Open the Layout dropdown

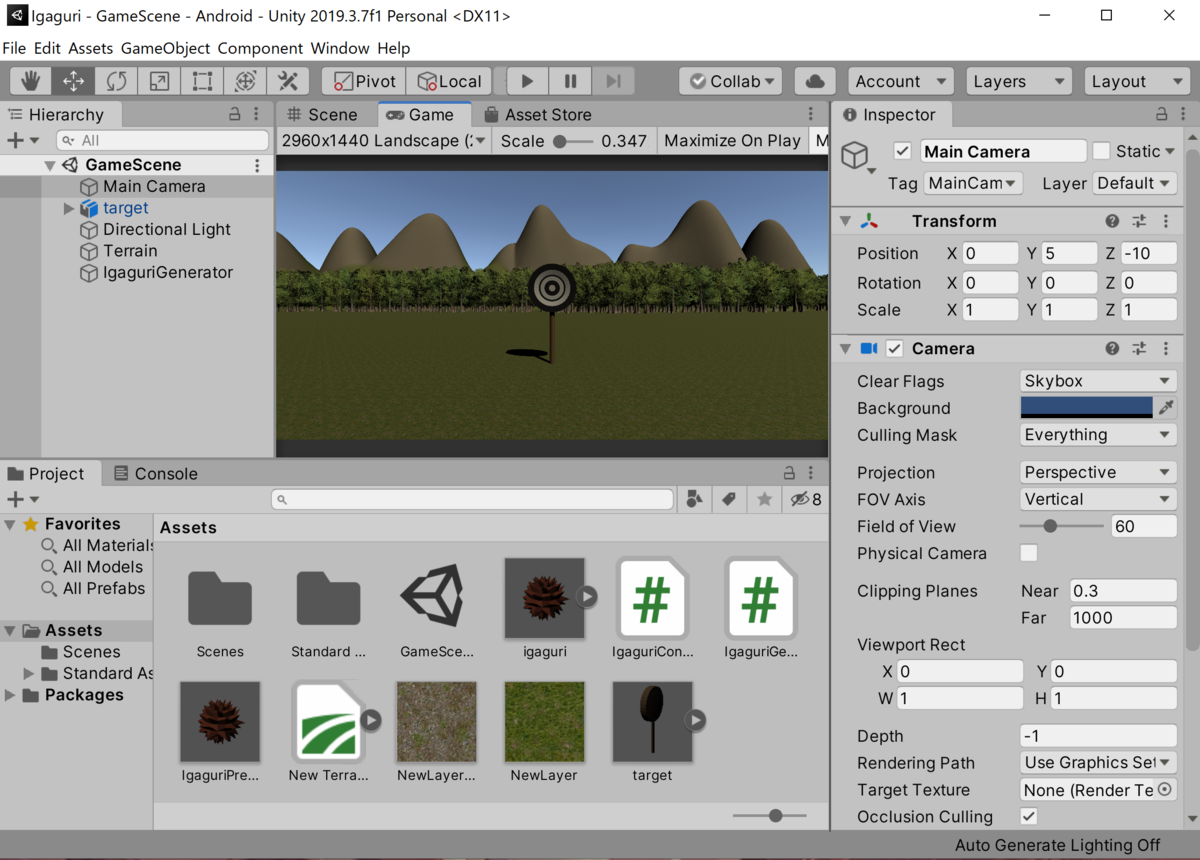tap(1136, 81)
